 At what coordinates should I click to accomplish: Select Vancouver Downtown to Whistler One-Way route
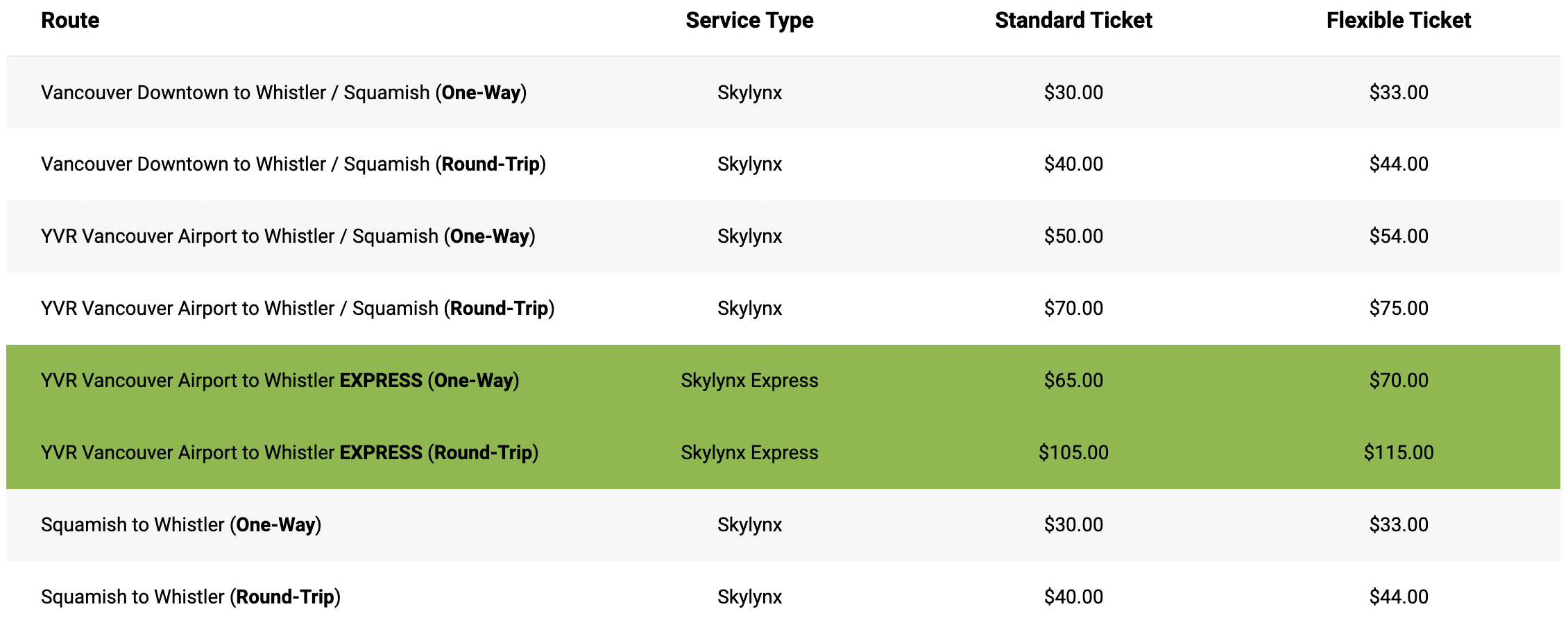(284, 93)
